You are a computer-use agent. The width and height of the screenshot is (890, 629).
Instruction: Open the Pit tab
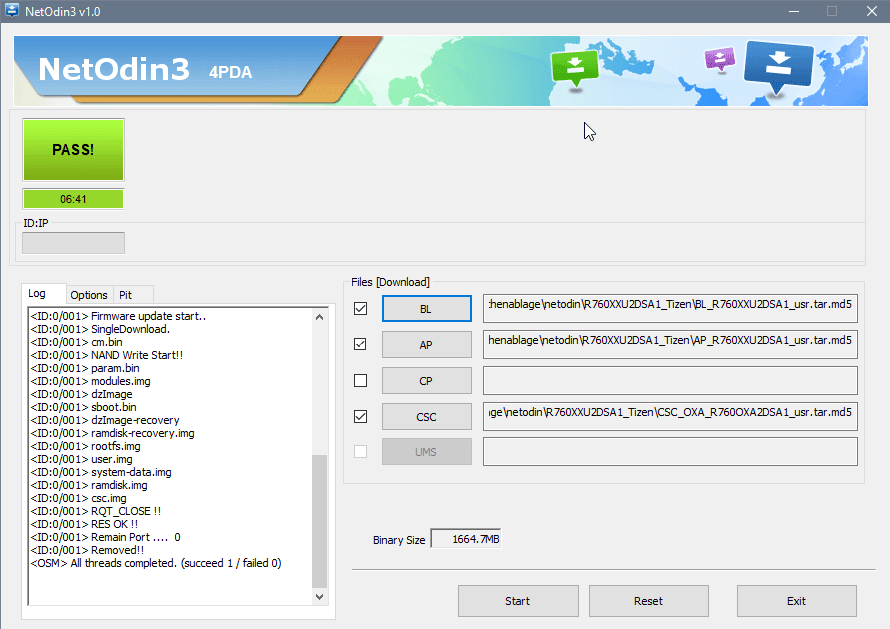pyautogui.click(x=126, y=295)
